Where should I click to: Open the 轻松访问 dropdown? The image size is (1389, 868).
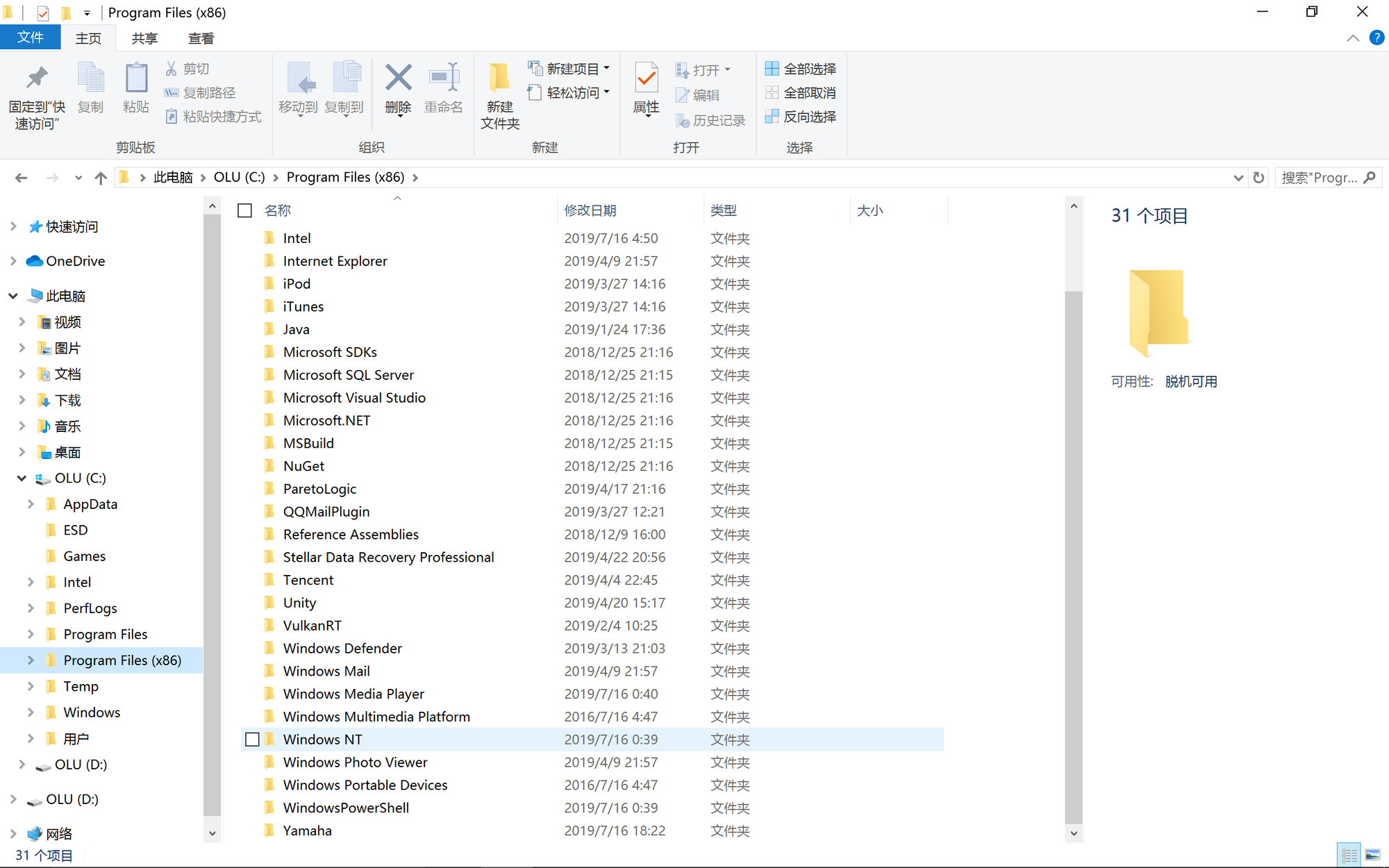pos(606,92)
